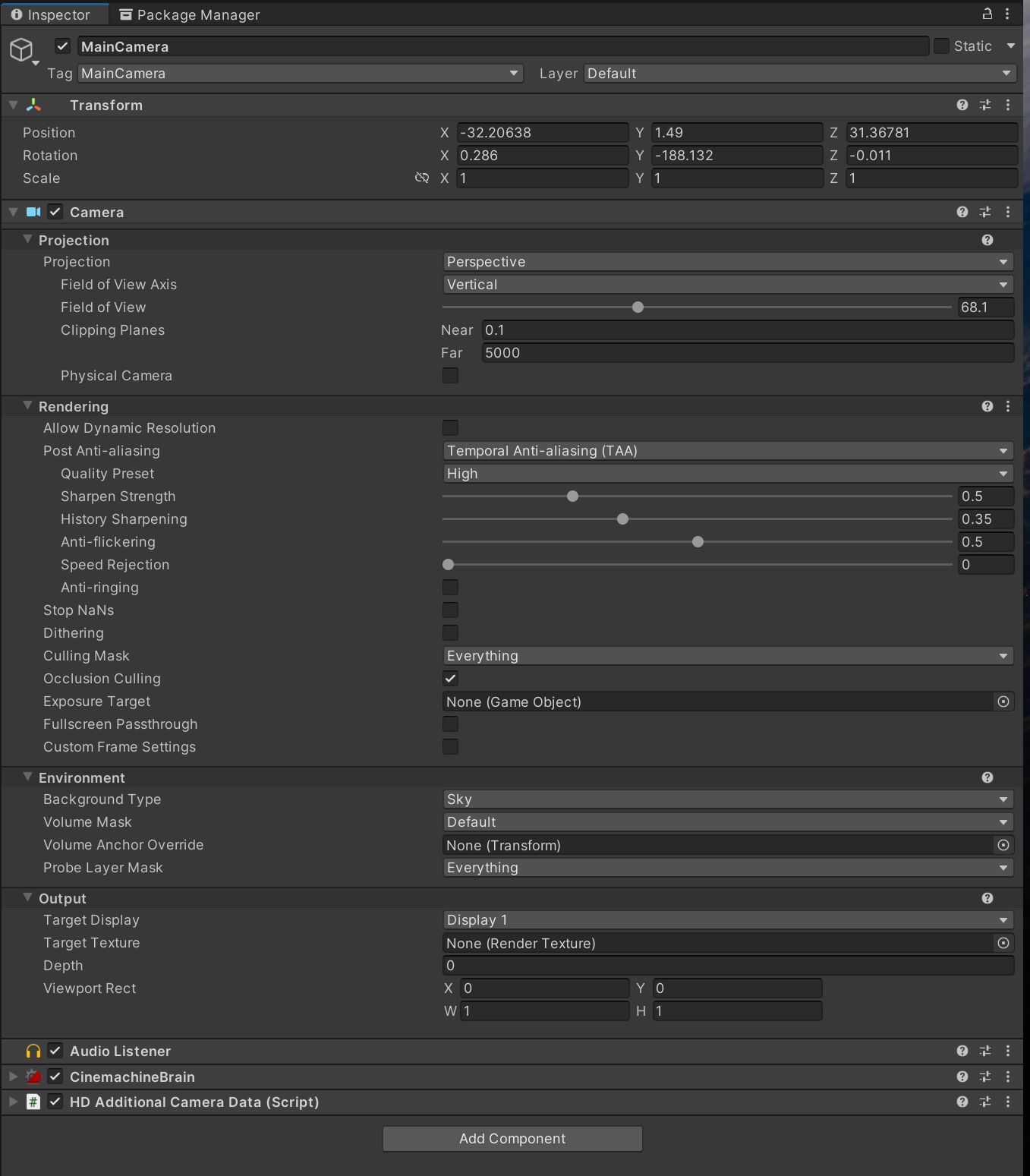
Task: Open Post Anti-aliasing dropdown
Action: coord(728,451)
